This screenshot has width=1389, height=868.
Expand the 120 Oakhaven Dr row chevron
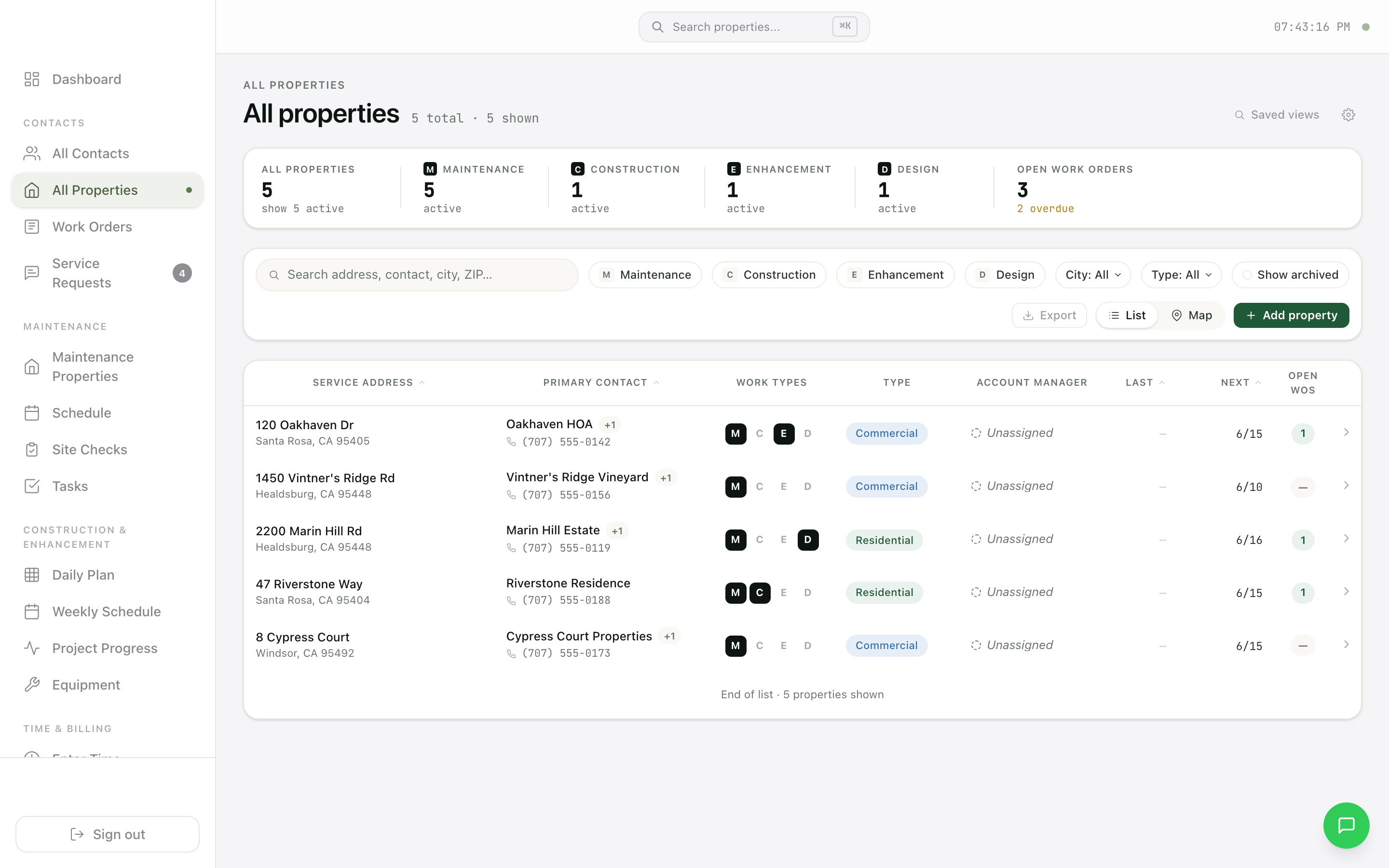click(1346, 432)
